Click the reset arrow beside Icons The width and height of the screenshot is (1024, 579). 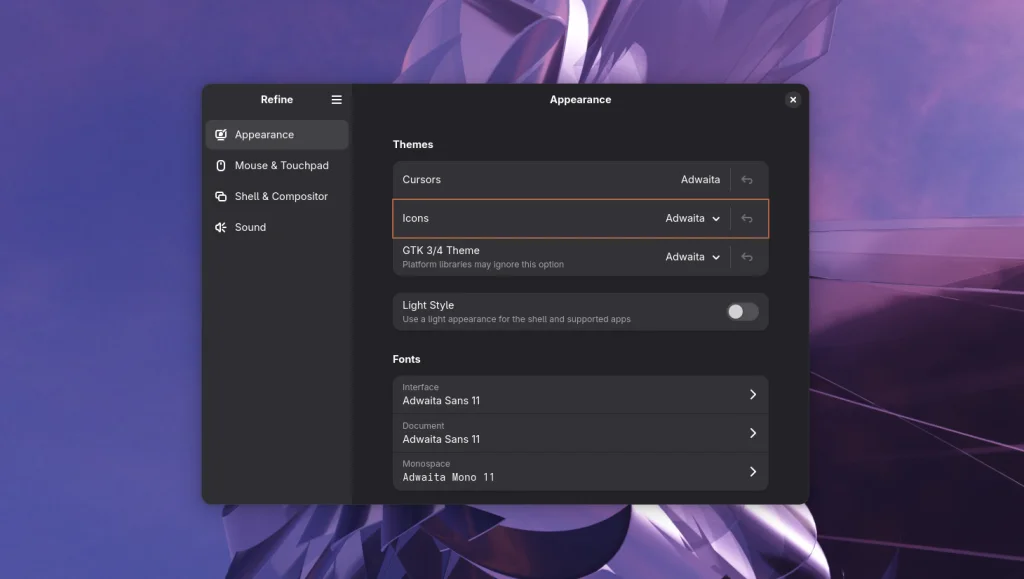pos(747,218)
